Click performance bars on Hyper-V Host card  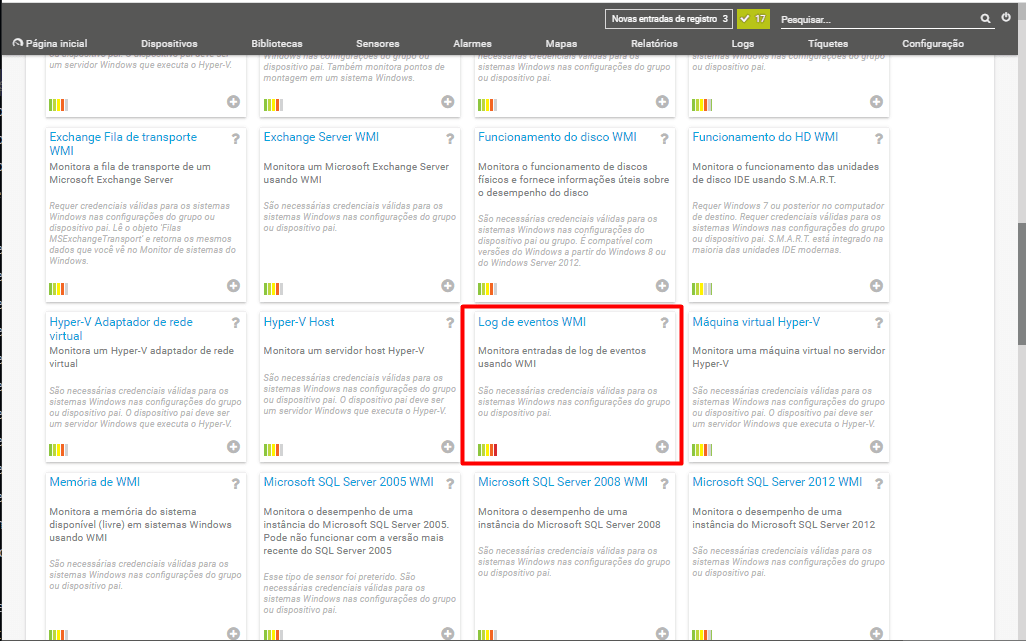pos(274,450)
